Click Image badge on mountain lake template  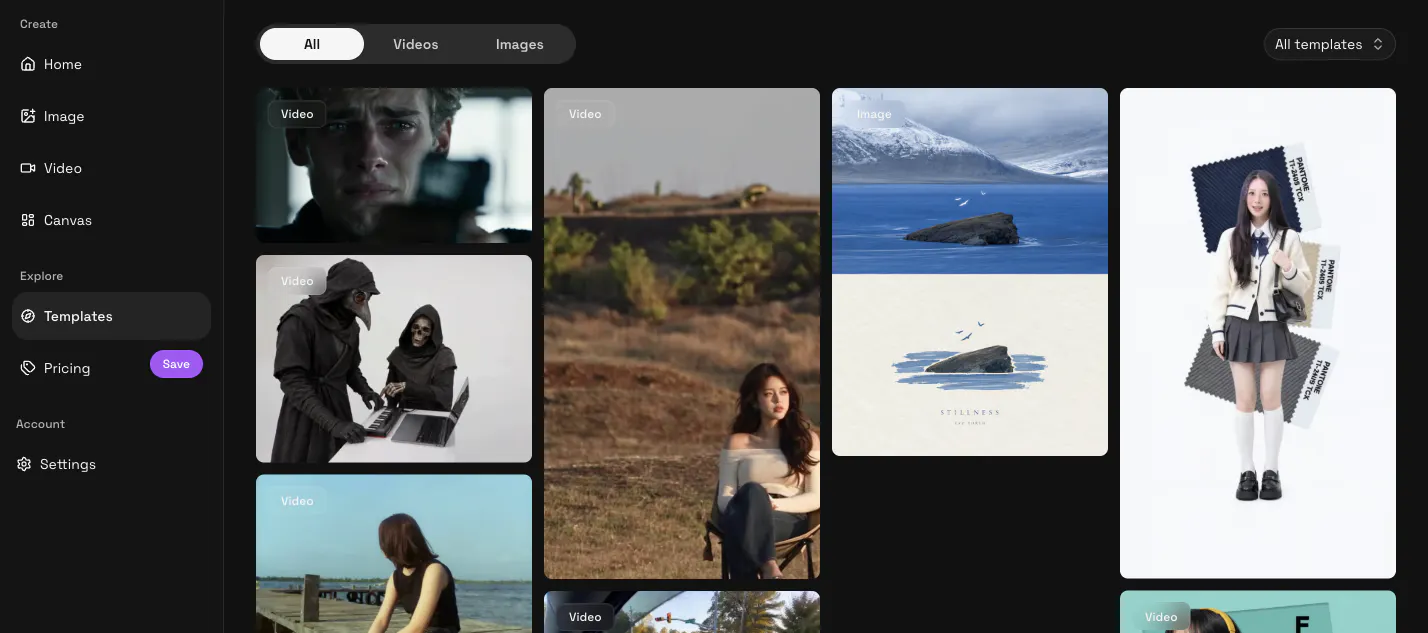pos(874,114)
